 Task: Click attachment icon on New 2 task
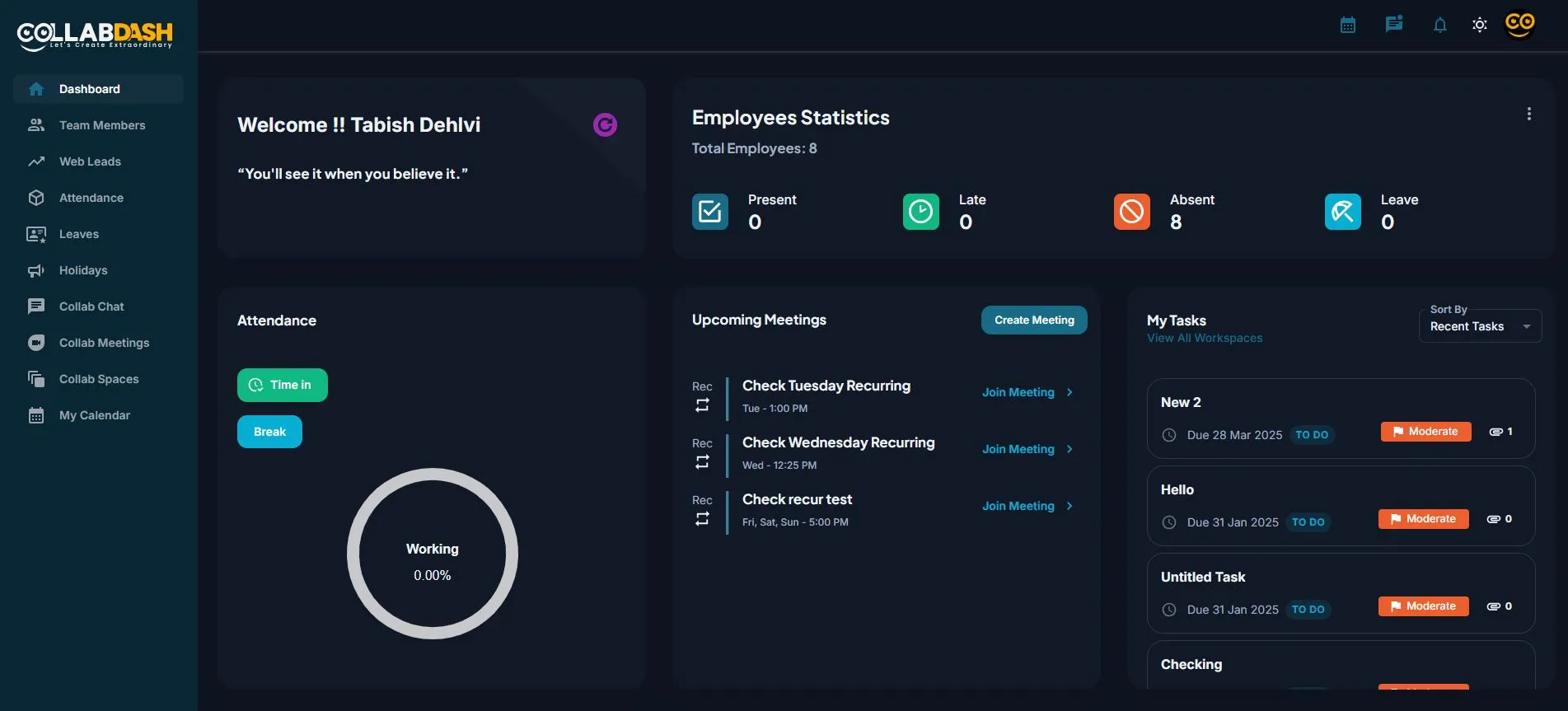1496,432
